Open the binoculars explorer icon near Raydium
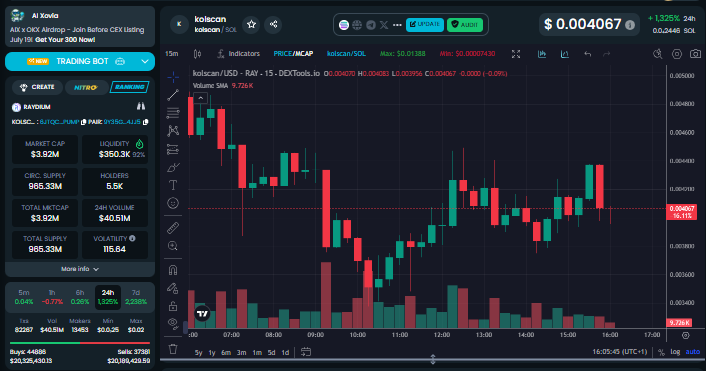706x371 pixels. pyautogui.click(x=141, y=106)
